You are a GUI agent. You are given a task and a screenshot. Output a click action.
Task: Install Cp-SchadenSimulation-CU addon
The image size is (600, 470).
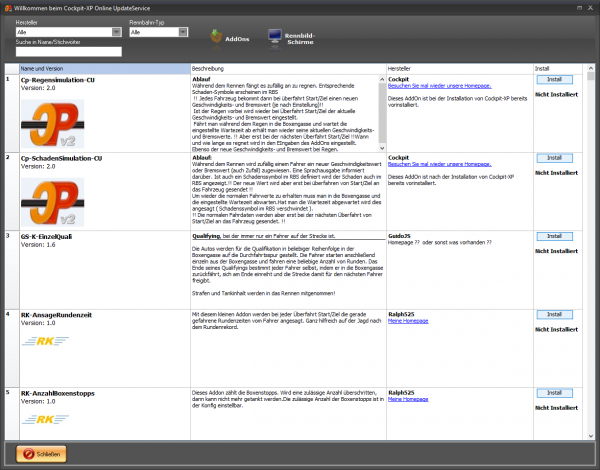click(x=554, y=158)
